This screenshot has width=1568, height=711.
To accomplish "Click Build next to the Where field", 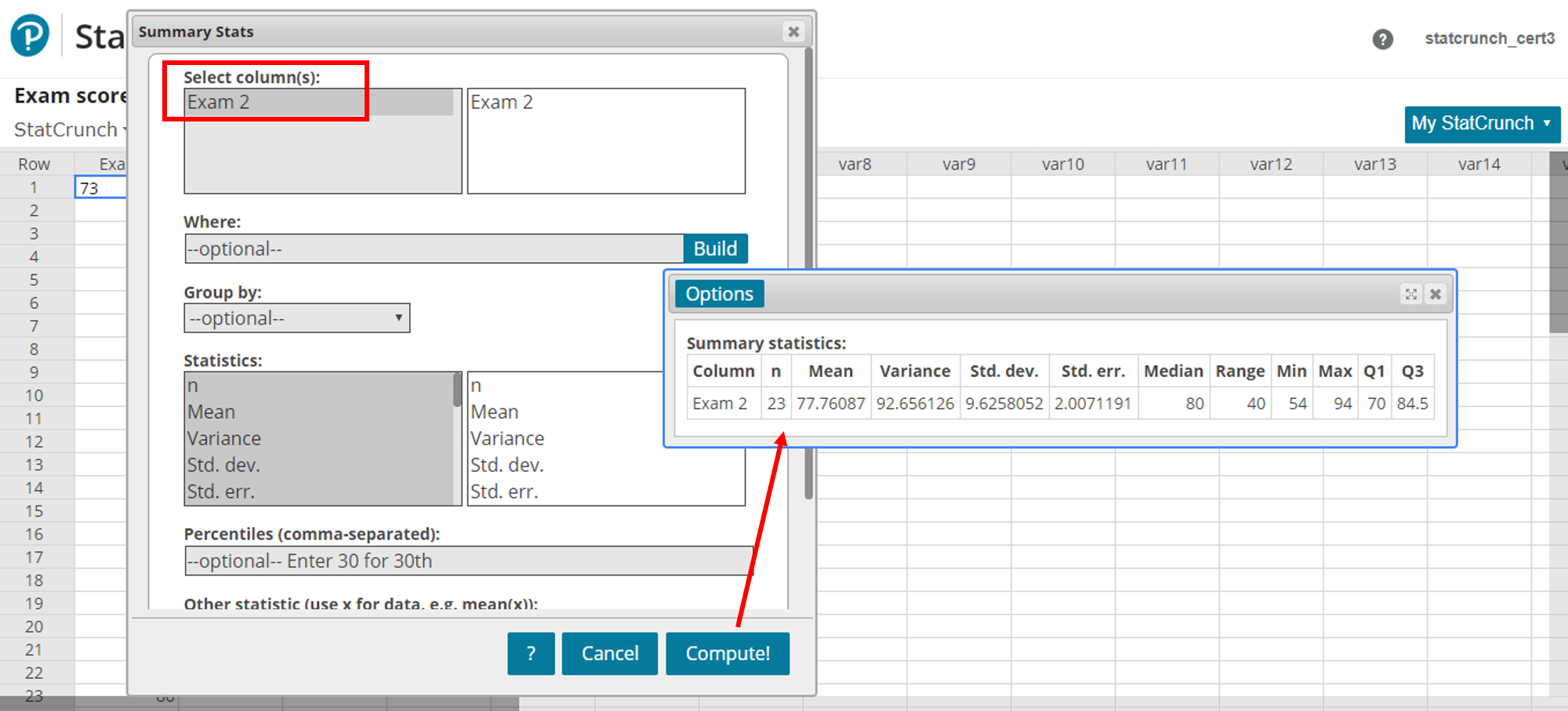I will tap(715, 248).
